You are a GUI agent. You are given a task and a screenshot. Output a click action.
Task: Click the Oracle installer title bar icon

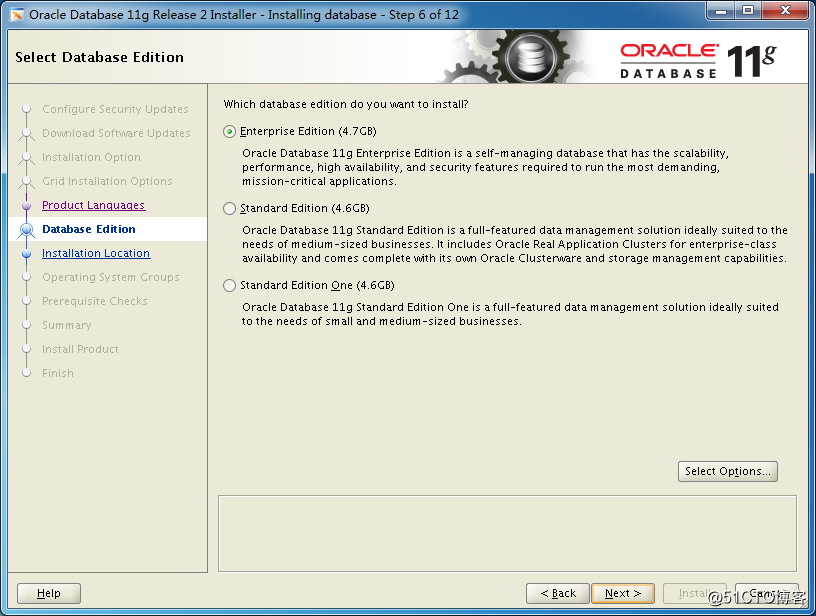click(x=17, y=15)
